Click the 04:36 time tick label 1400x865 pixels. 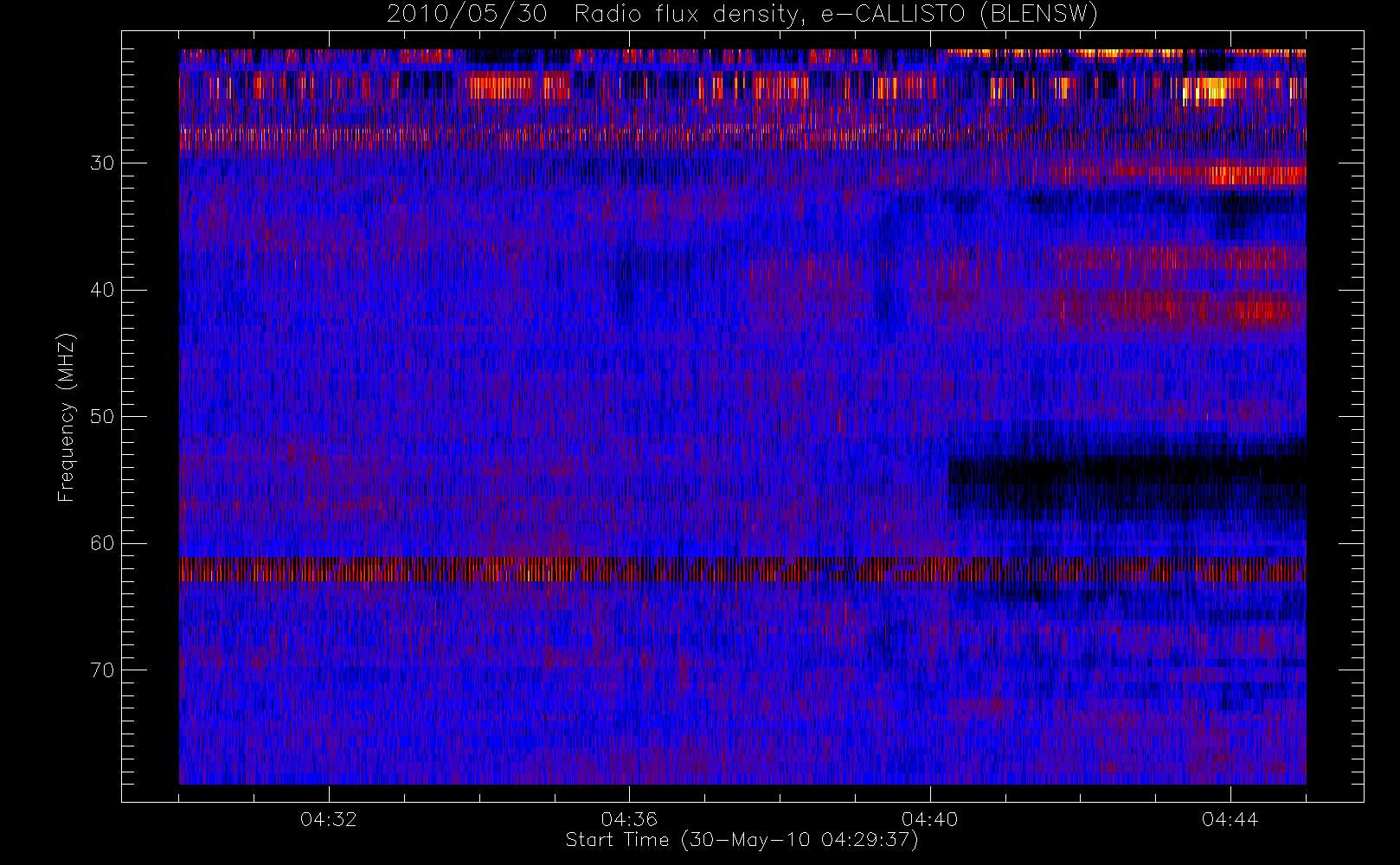point(629,819)
